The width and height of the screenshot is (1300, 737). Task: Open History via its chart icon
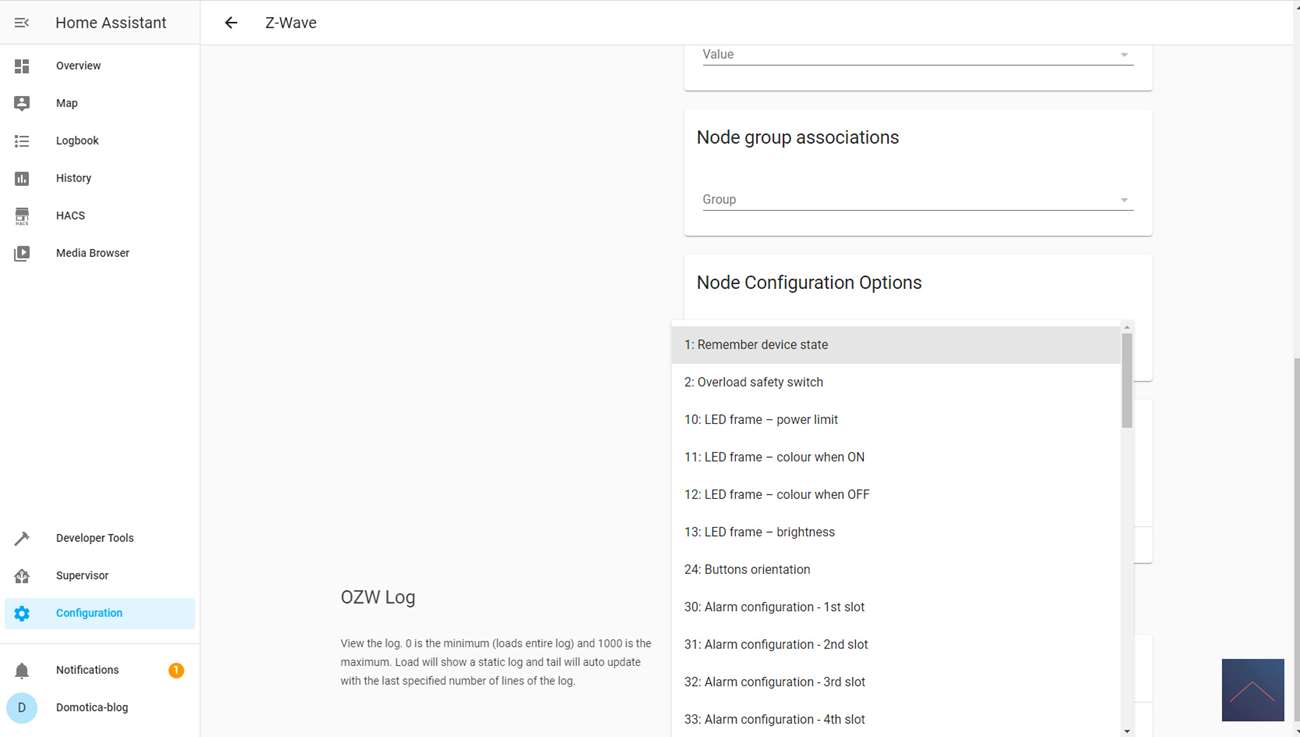click(22, 178)
